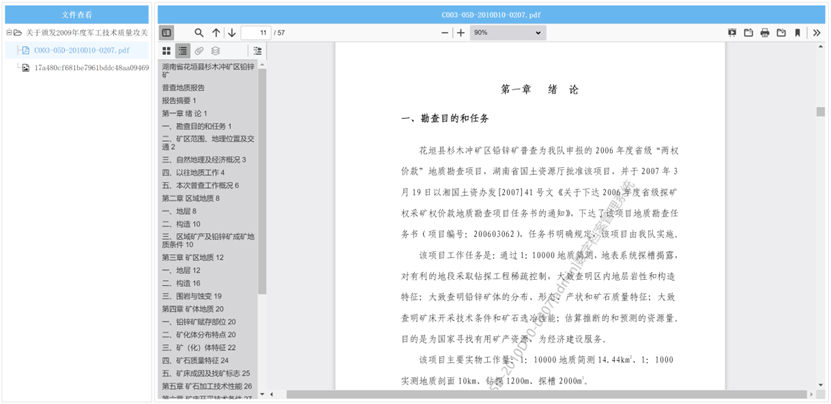Jump to outline item 普查地质报告
The image size is (831, 404).
(x=183, y=87)
